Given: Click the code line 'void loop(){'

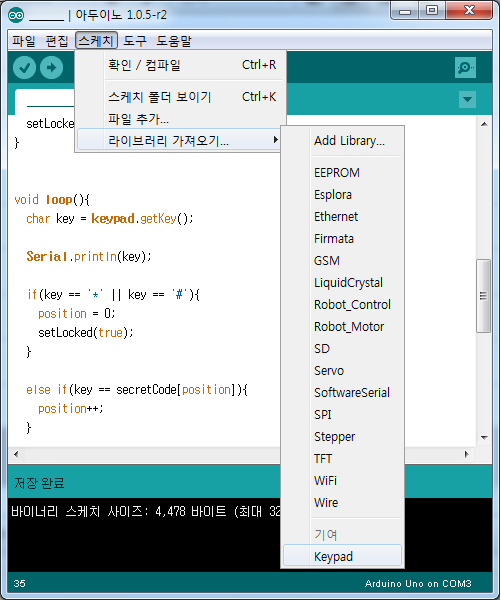Looking at the screenshot, I should pos(52,200).
